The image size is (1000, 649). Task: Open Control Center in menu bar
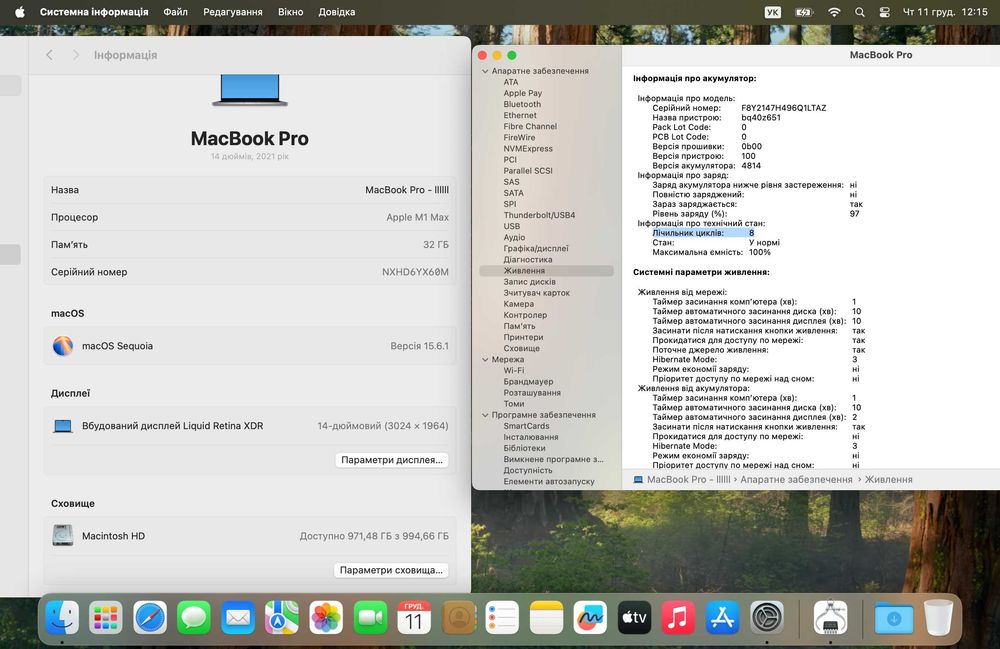[885, 12]
